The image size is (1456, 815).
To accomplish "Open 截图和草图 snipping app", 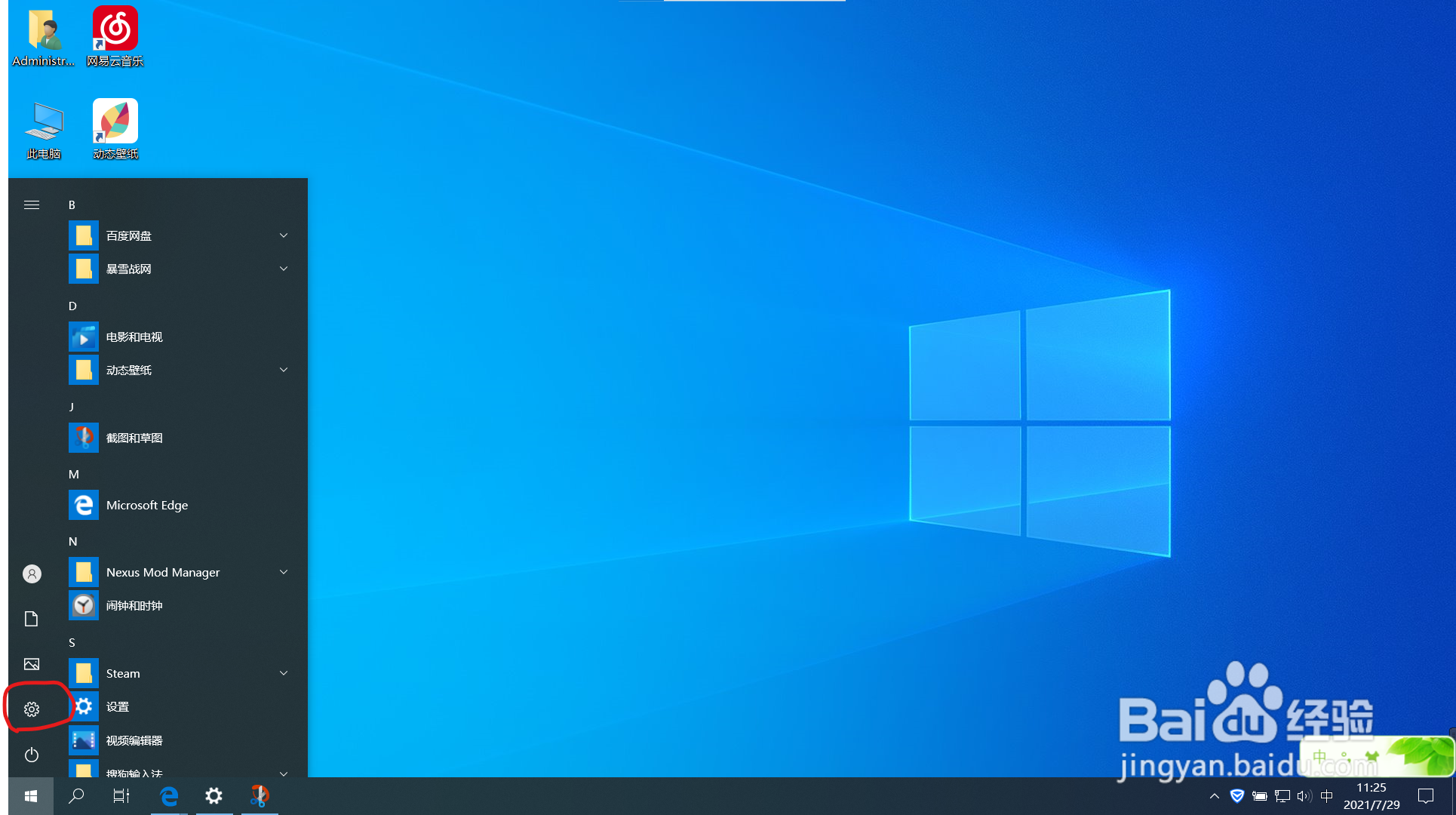I will 134,438.
